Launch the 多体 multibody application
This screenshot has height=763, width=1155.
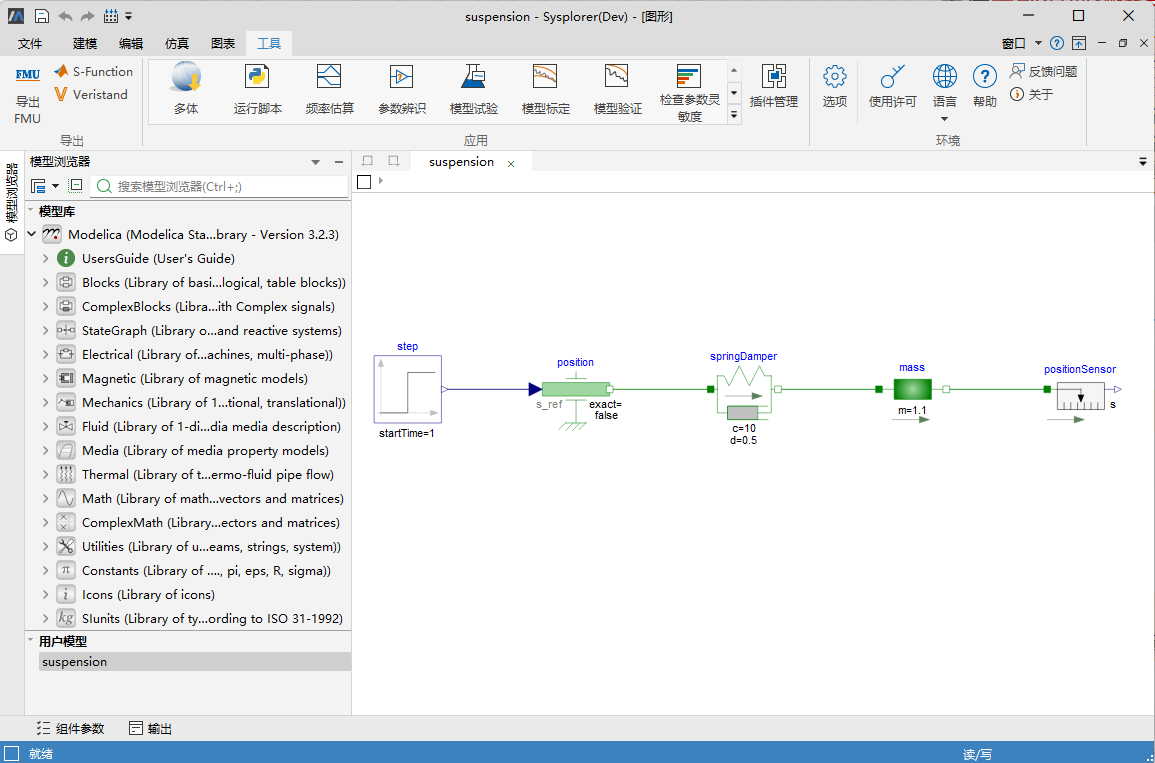pos(186,89)
